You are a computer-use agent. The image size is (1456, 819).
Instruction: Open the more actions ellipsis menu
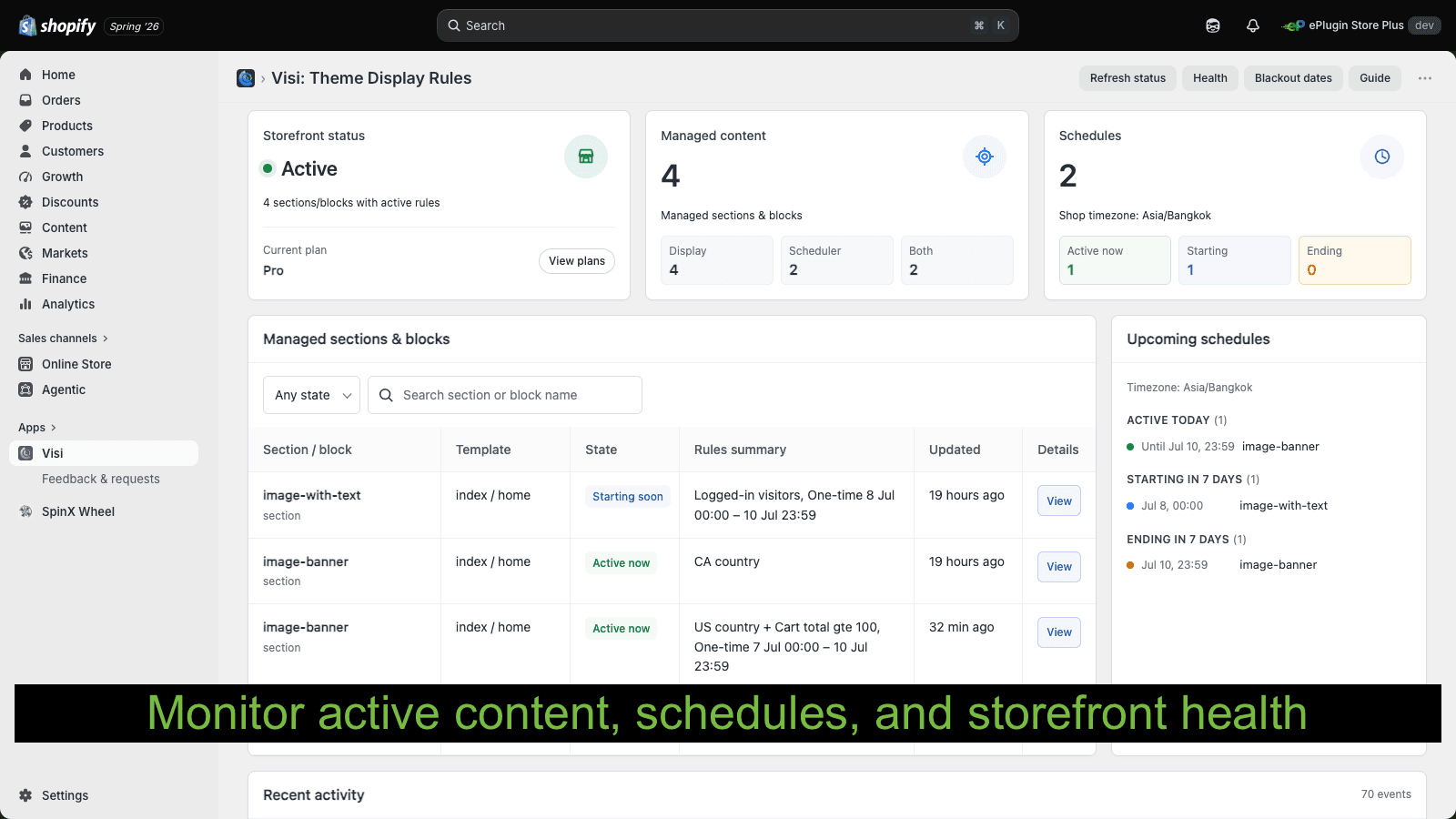(1425, 78)
